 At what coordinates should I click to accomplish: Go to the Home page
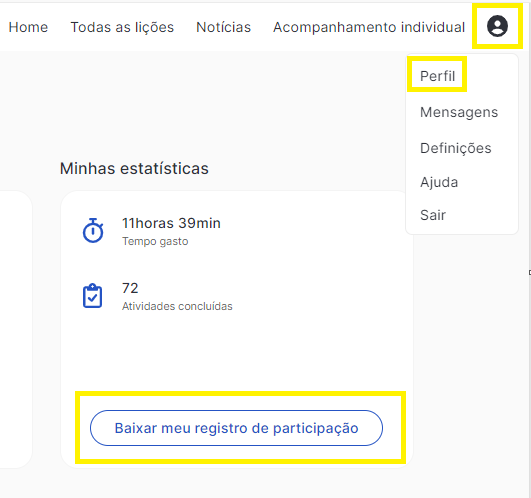pos(28,27)
